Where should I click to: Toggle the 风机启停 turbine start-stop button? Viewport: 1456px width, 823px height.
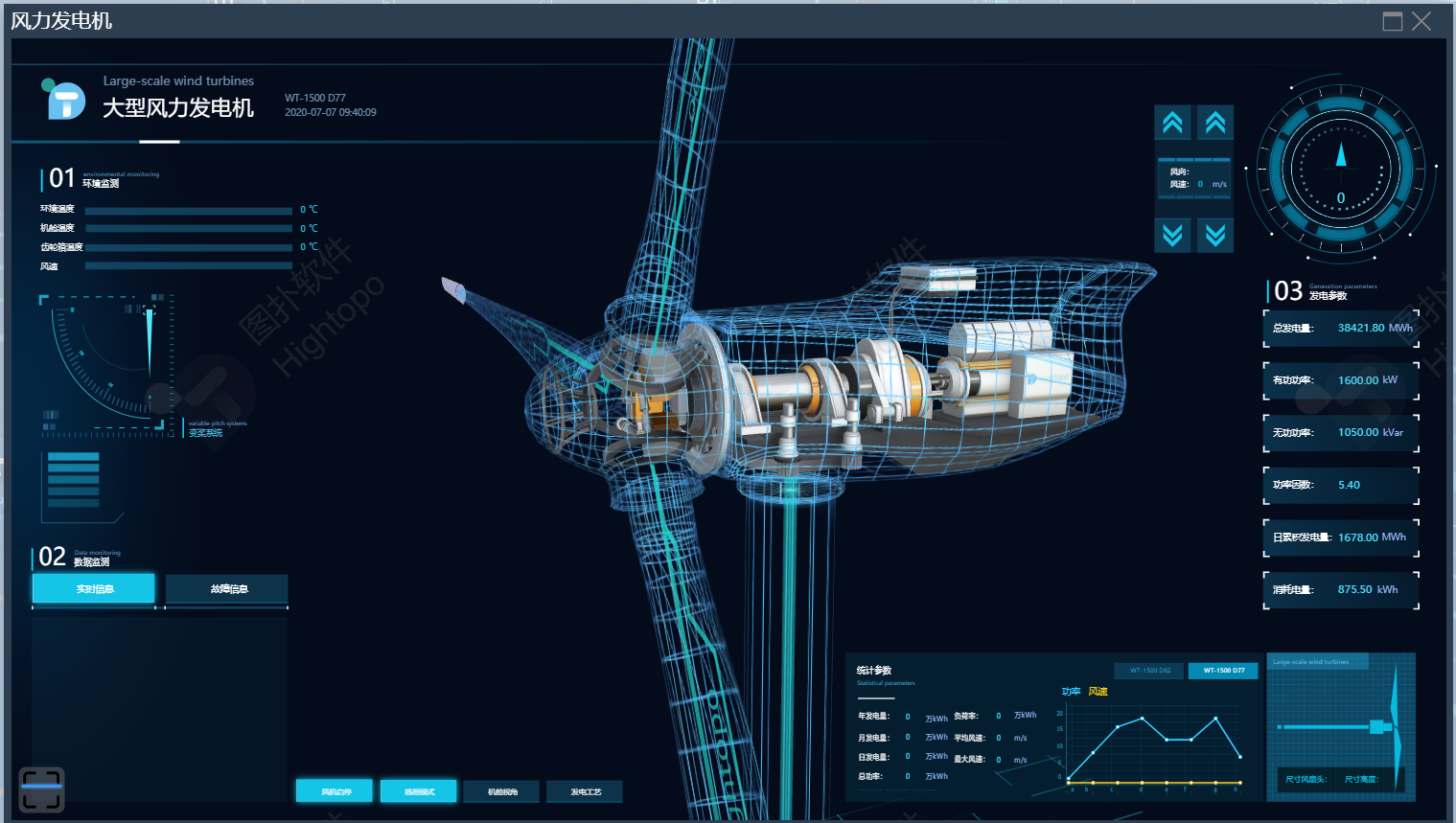pos(335,791)
